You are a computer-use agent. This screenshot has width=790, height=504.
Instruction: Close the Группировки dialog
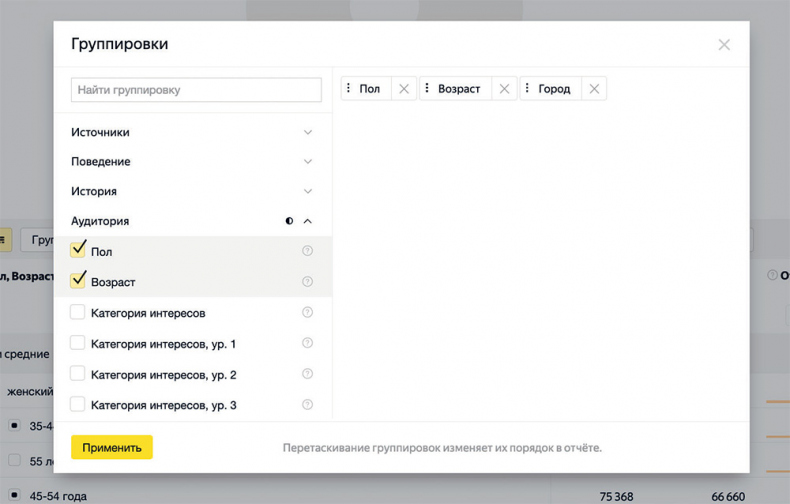click(x=724, y=44)
